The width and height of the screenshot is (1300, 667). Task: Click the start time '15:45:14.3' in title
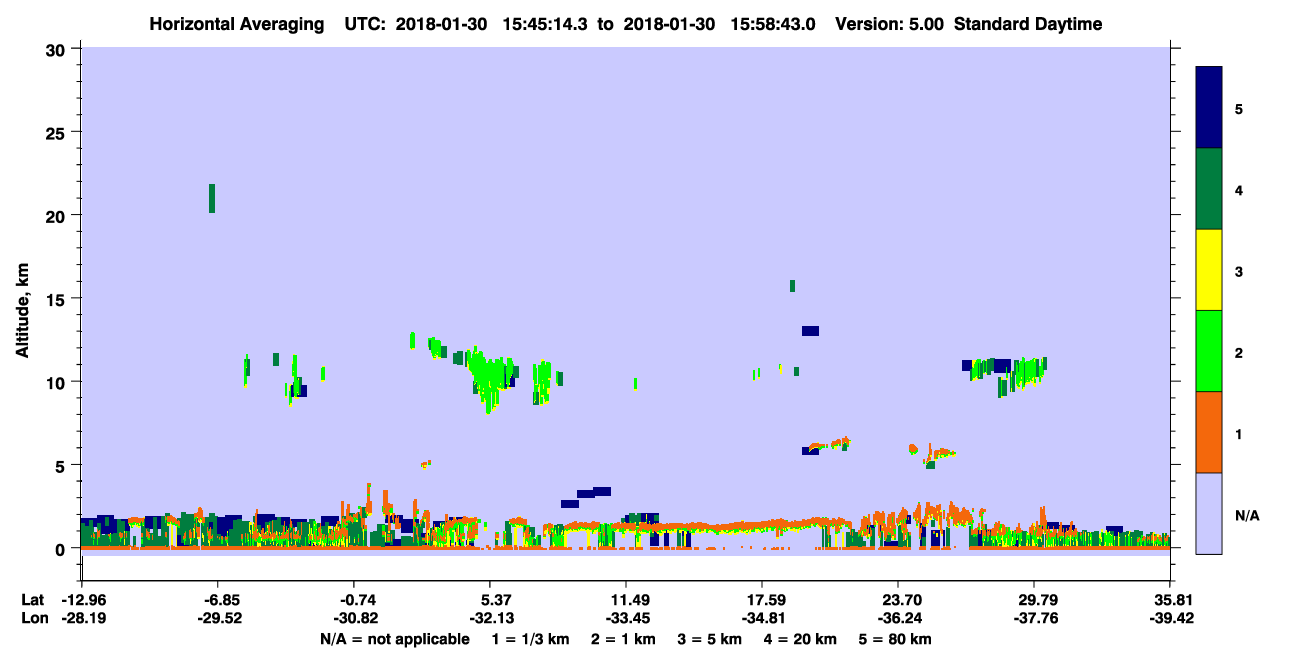coord(545,24)
